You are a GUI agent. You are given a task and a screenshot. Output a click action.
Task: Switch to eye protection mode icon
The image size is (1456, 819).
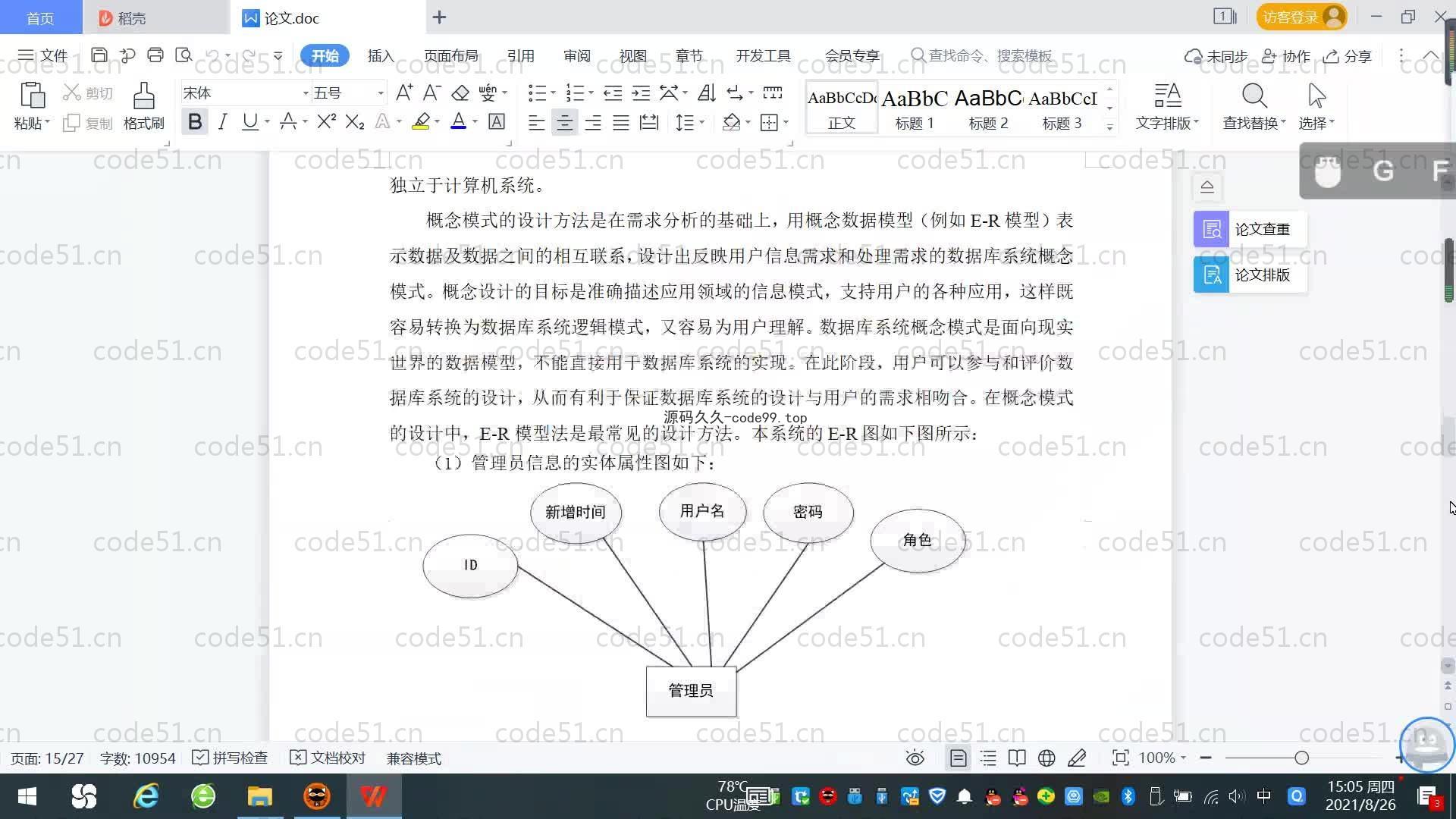(915, 758)
